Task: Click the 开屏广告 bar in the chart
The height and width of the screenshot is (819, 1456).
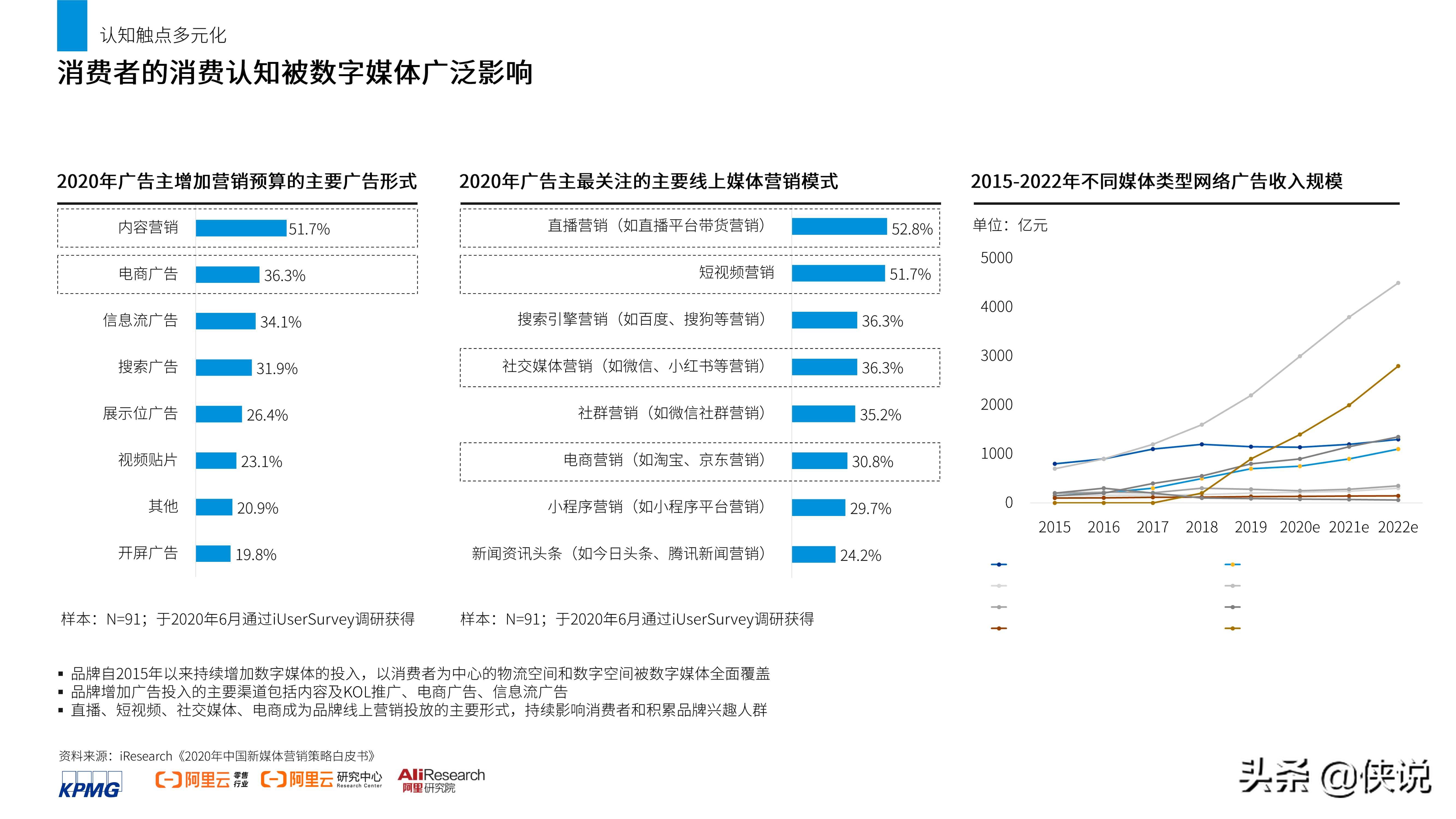Action: point(213,553)
